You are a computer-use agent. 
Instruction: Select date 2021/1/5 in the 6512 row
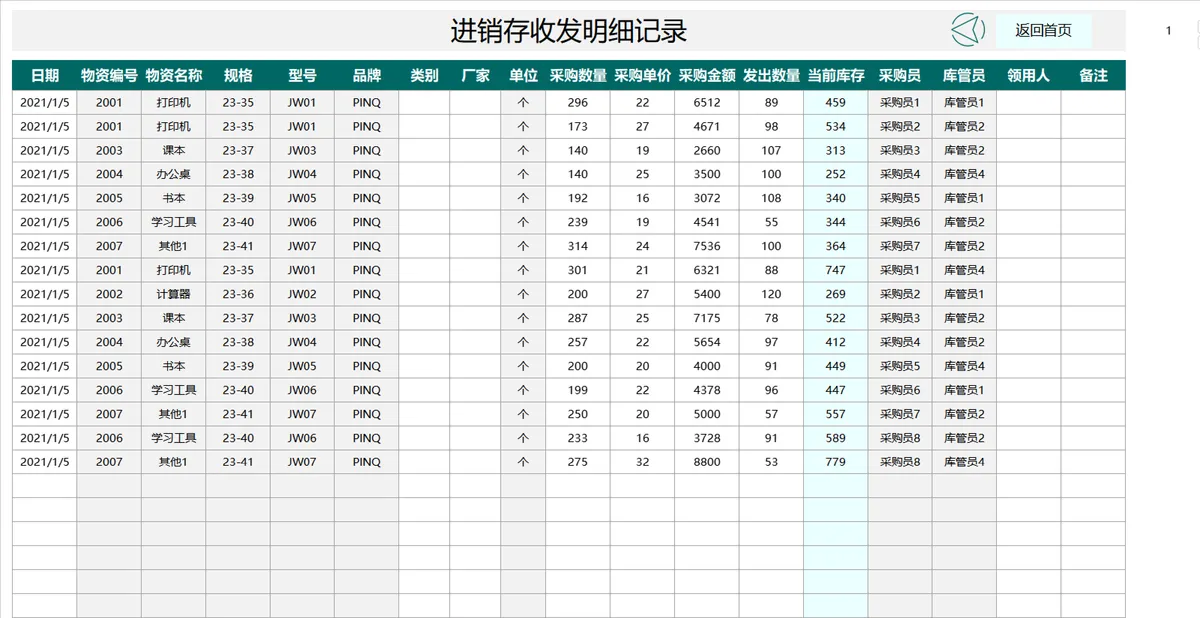coord(45,102)
